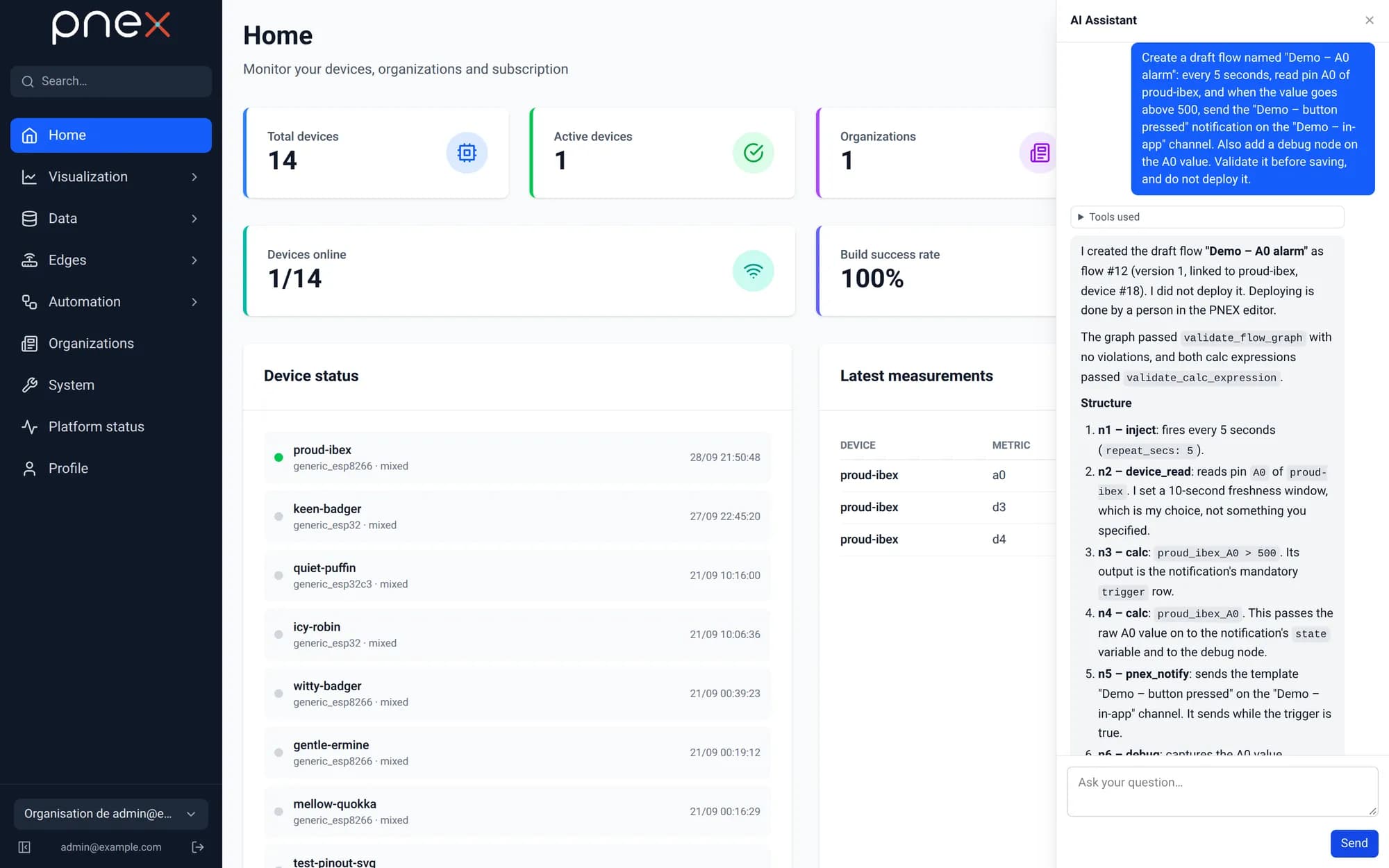Screen dimensions: 1389x868
Task: Click the Automation workflow icon
Action: pyautogui.click(x=29, y=302)
